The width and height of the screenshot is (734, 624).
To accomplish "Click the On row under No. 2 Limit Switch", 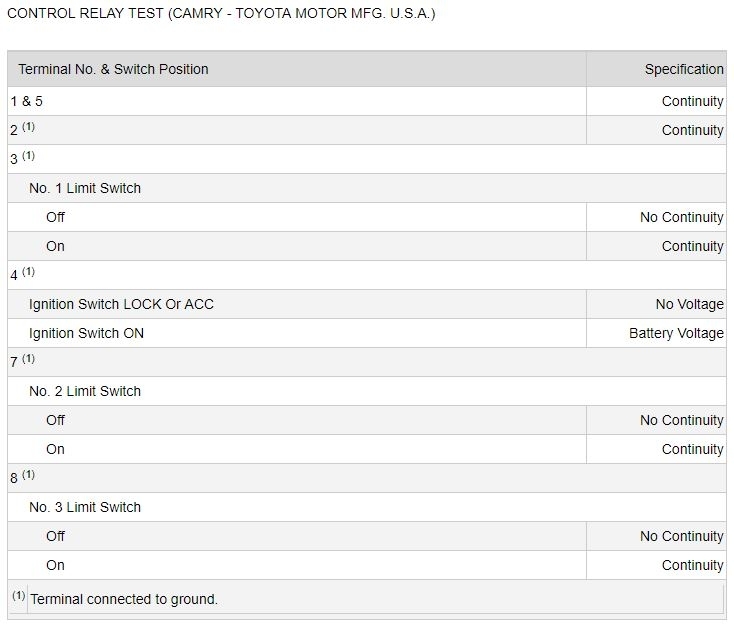I will click(55, 449).
